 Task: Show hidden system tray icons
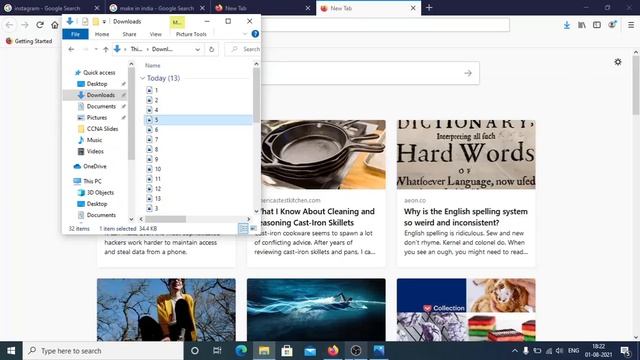click(x=515, y=351)
